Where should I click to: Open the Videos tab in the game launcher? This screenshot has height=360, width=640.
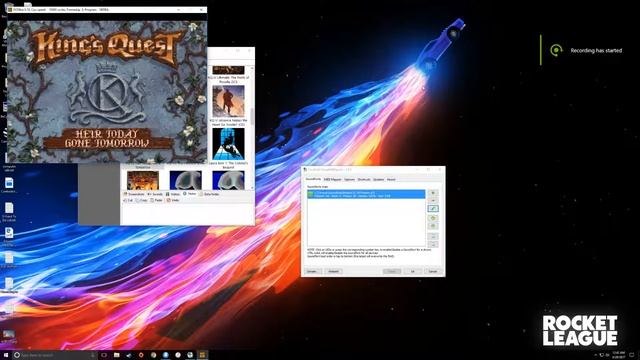click(173, 194)
